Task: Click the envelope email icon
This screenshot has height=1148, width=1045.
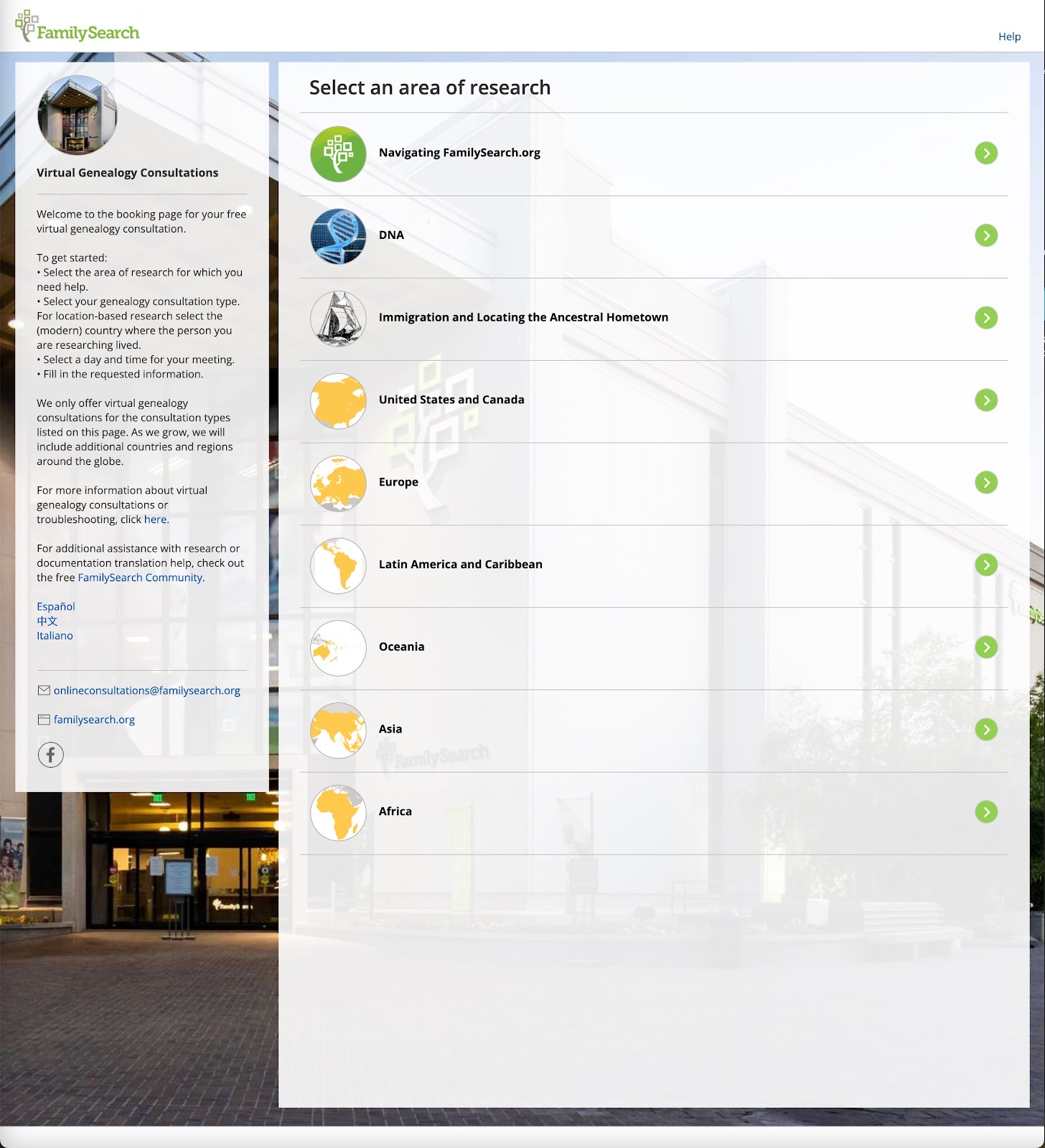Action: coord(44,690)
